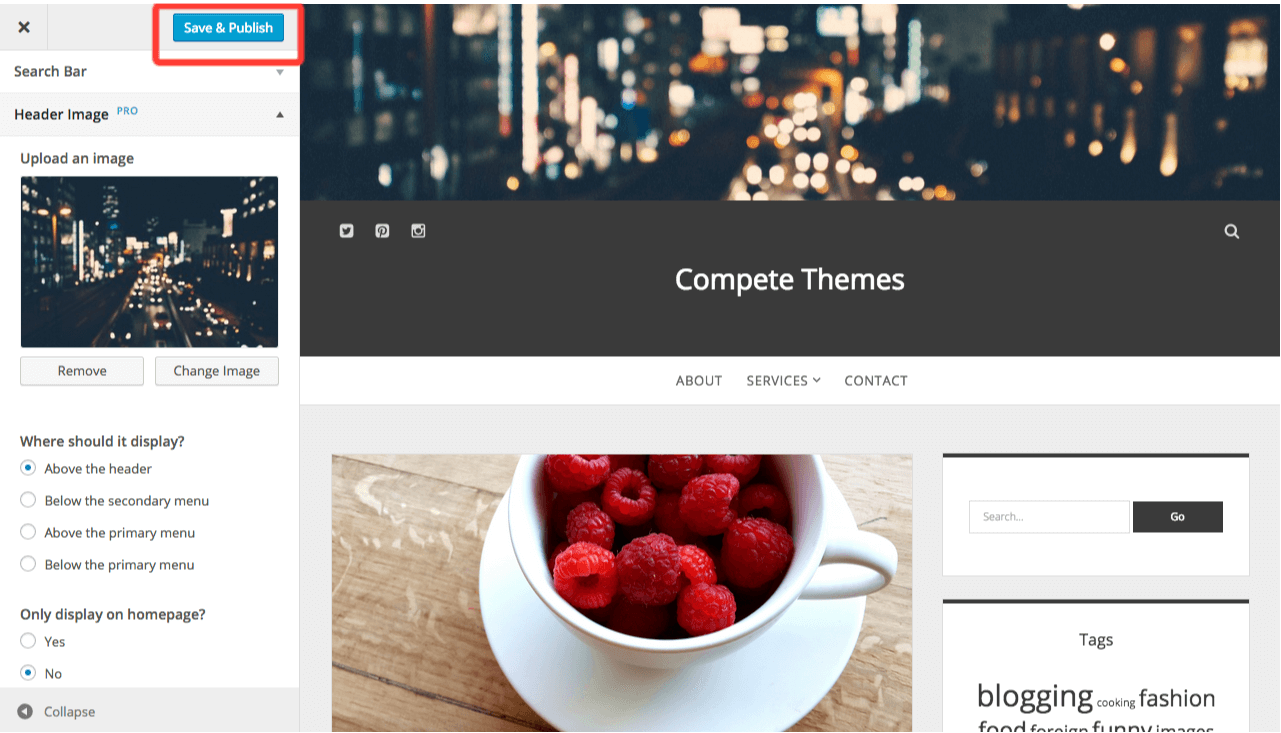Screen dimensions: 1281x733
Task: Click the Instagram social icon
Action: point(418,231)
